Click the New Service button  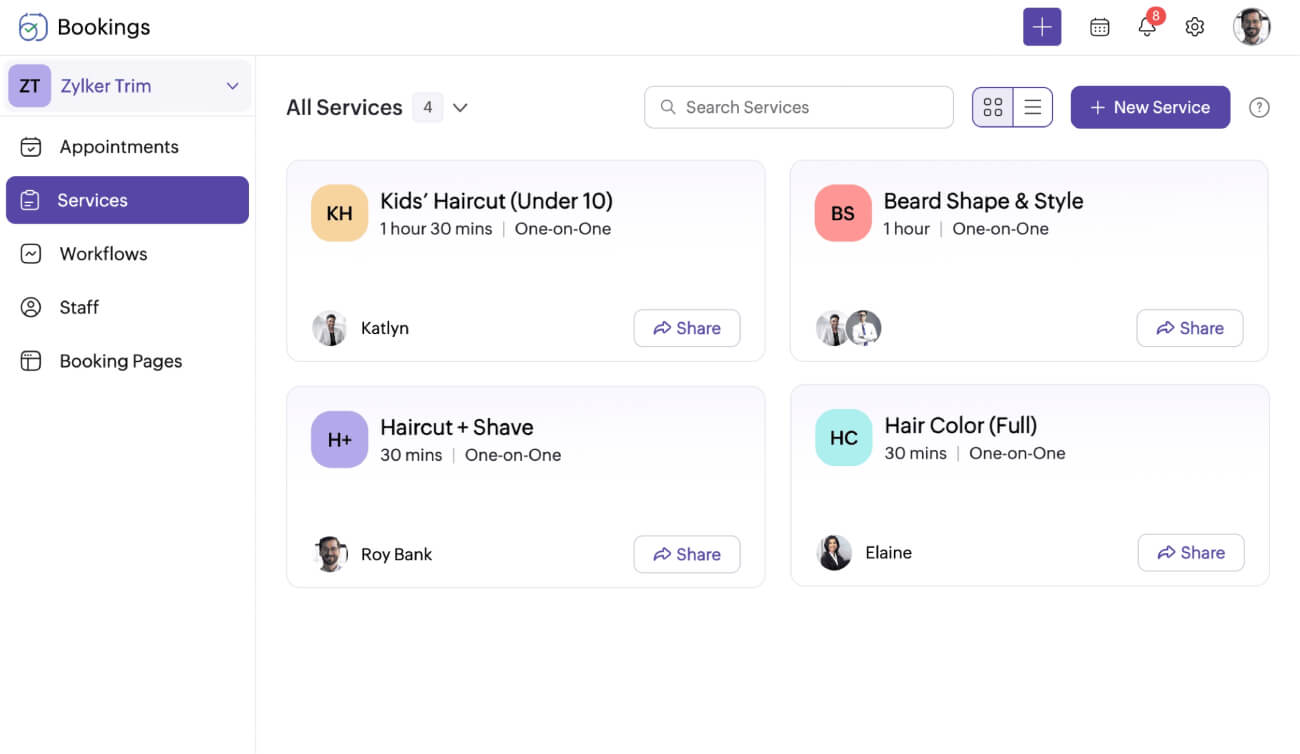[1150, 107]
